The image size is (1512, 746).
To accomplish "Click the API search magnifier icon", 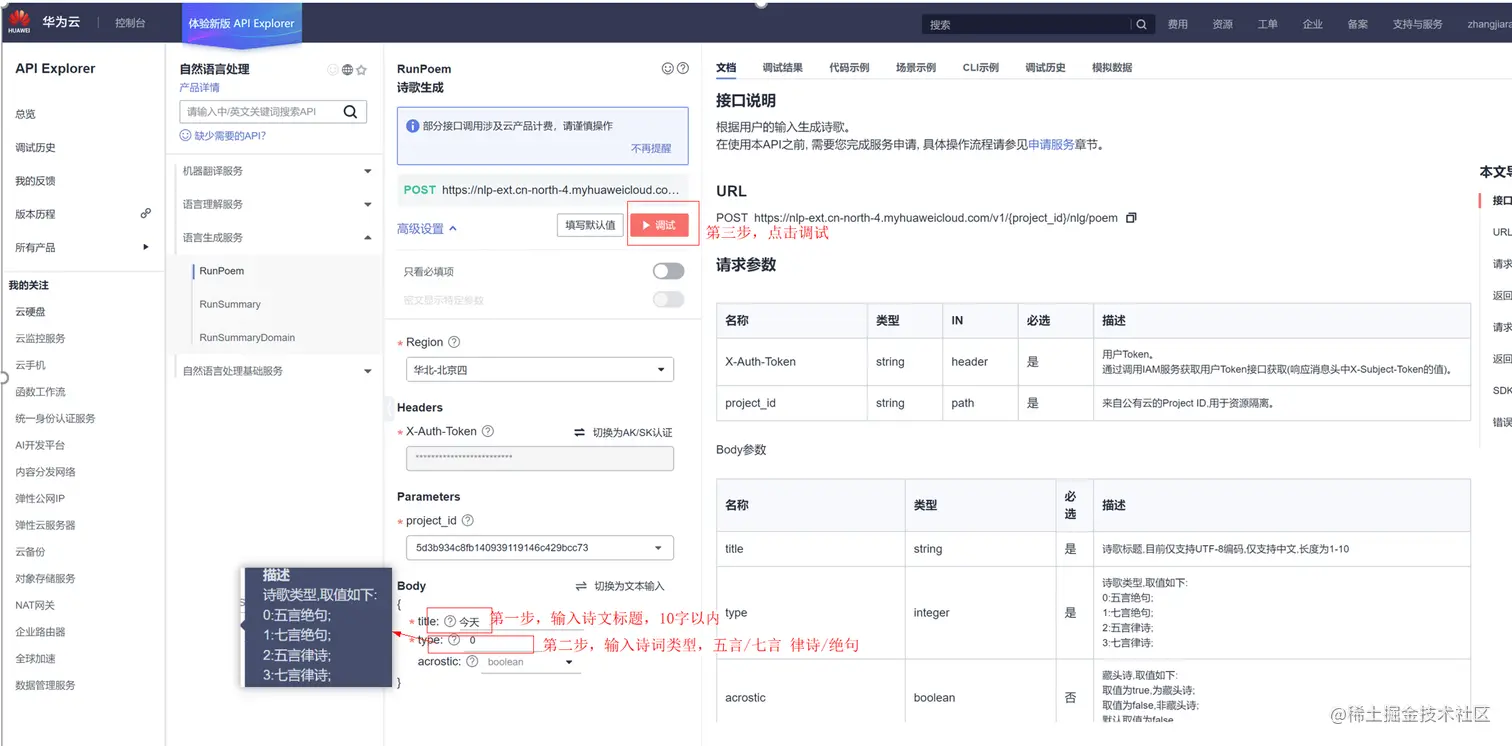I will coord(350,112).
